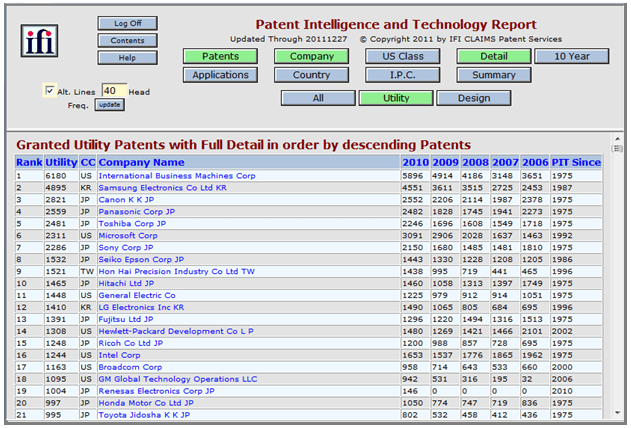
Task: Click utility value 6180 for IBM
Action: 56,176
